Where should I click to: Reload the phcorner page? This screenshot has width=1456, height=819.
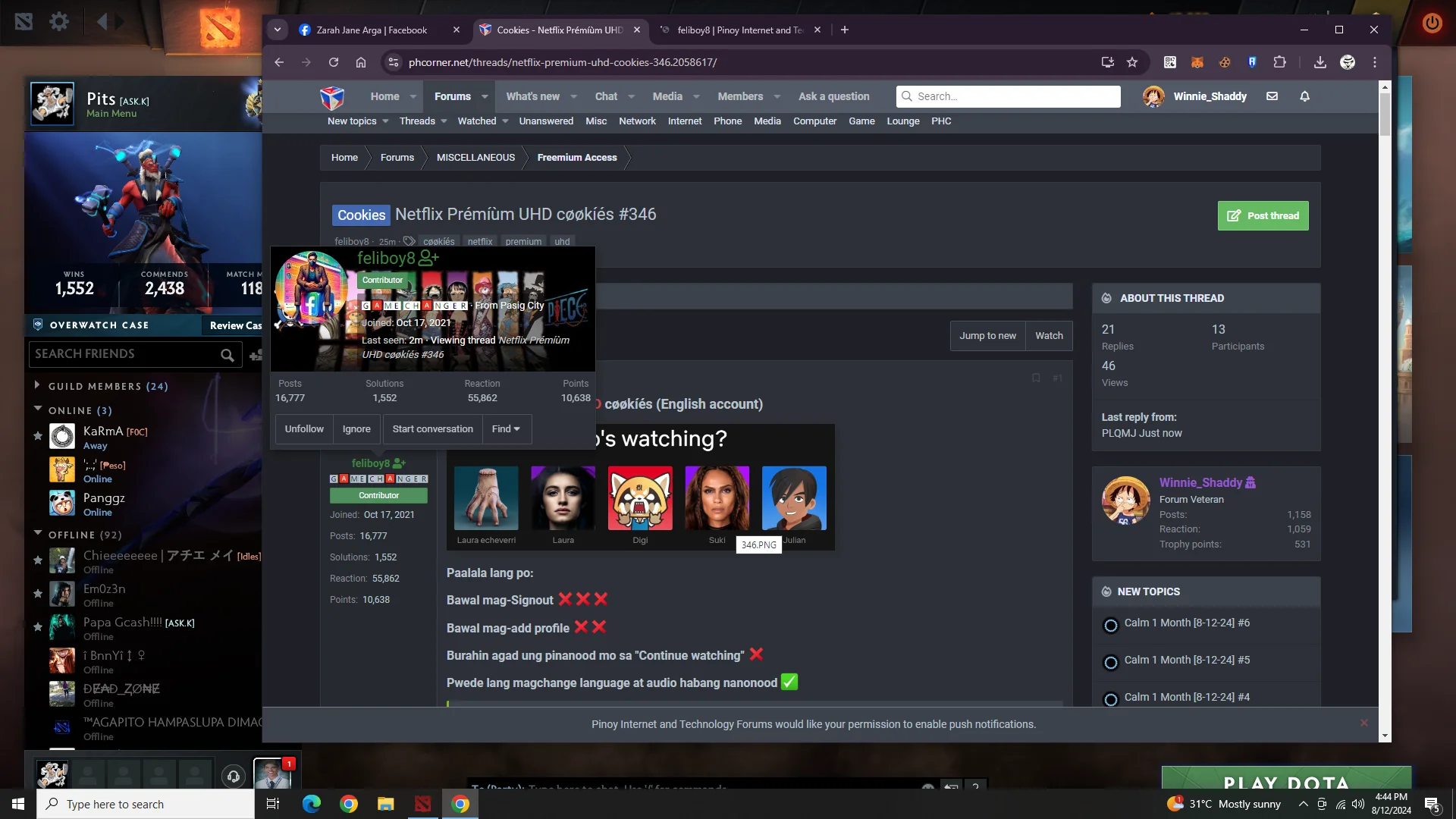point(334,62)
